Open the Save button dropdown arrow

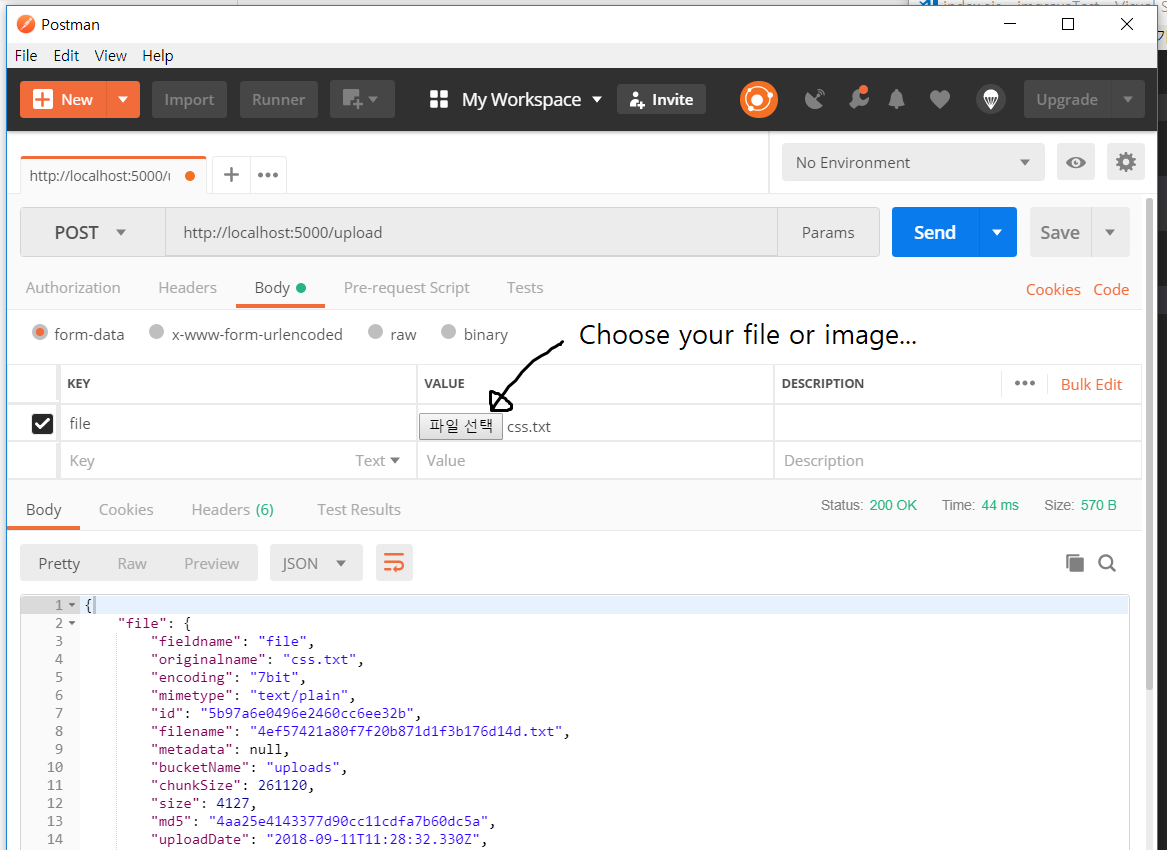1110,232
